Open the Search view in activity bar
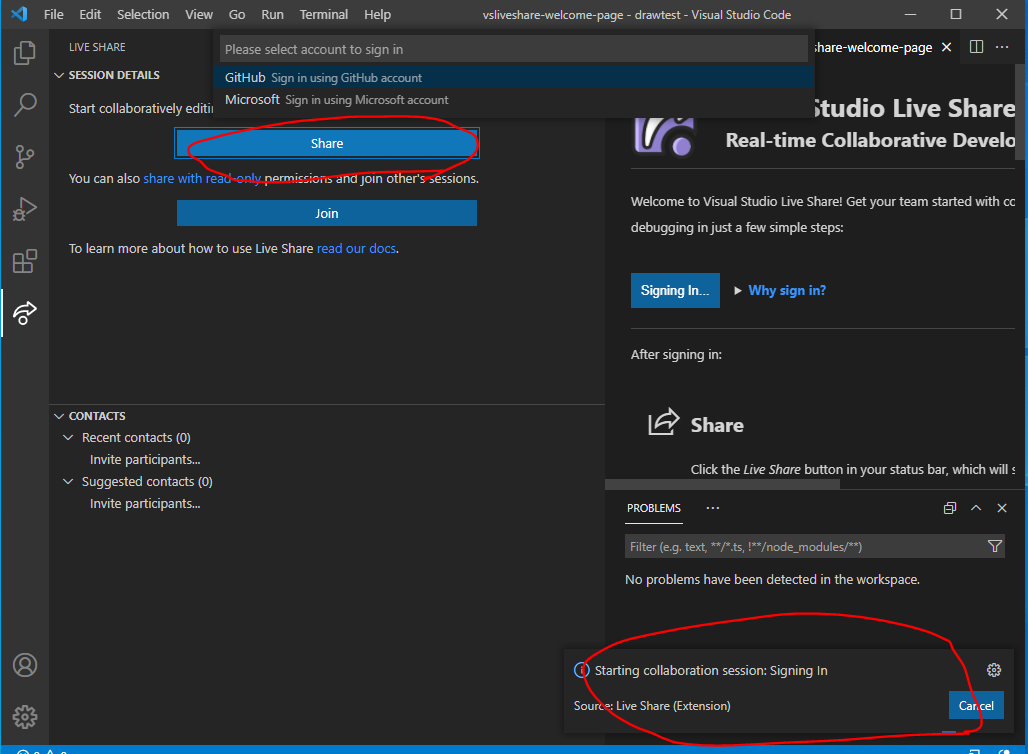 click(x=25, y=104)
